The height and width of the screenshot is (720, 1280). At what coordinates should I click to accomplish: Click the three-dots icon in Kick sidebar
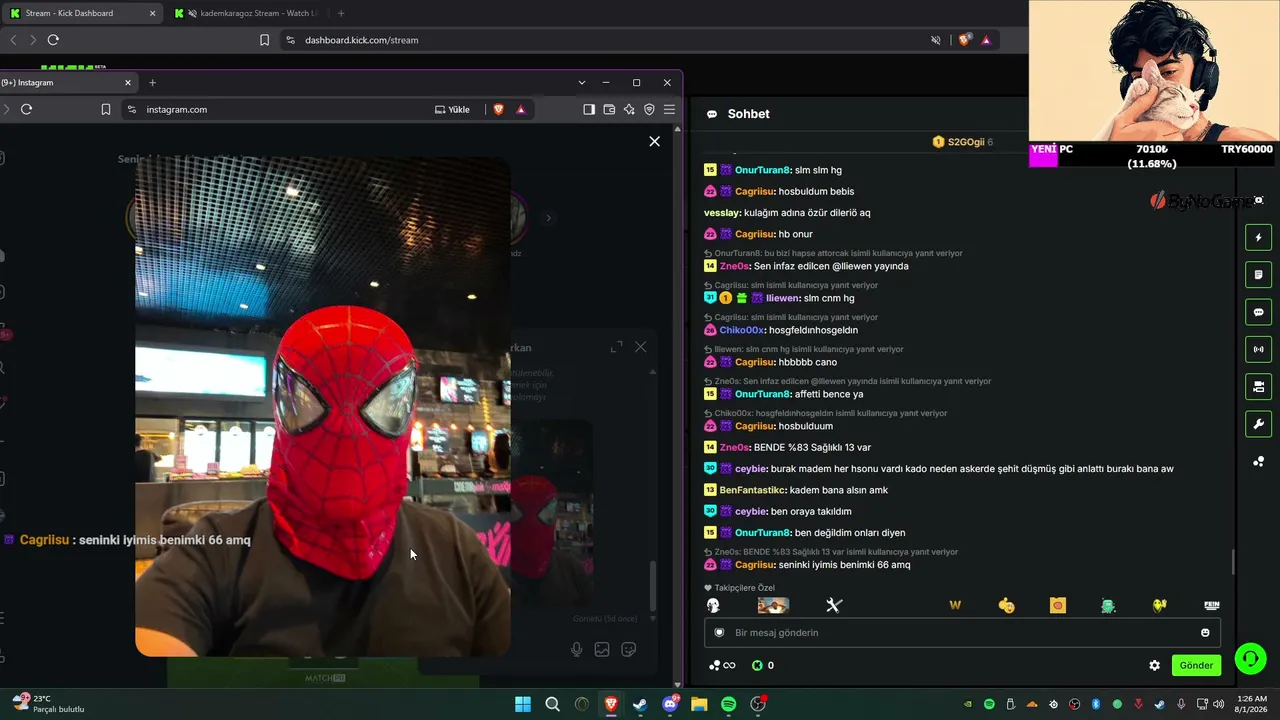coord(1258,461)
